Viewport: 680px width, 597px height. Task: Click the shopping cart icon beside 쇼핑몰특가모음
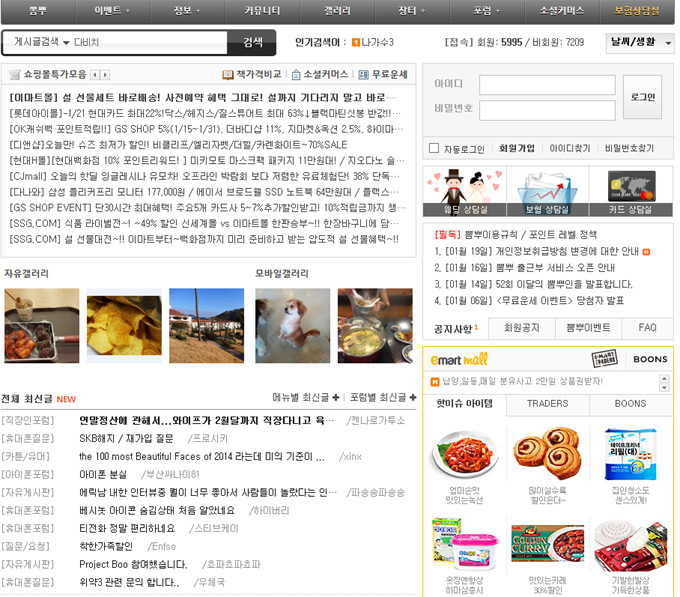(x=15, y=75)
